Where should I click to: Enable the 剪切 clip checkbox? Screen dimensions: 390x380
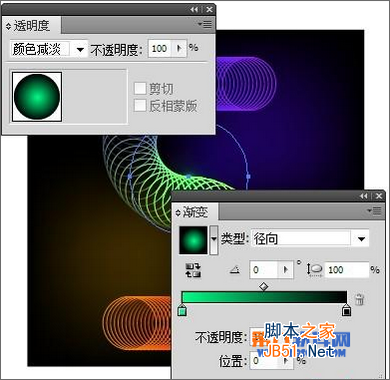[140, 89]
